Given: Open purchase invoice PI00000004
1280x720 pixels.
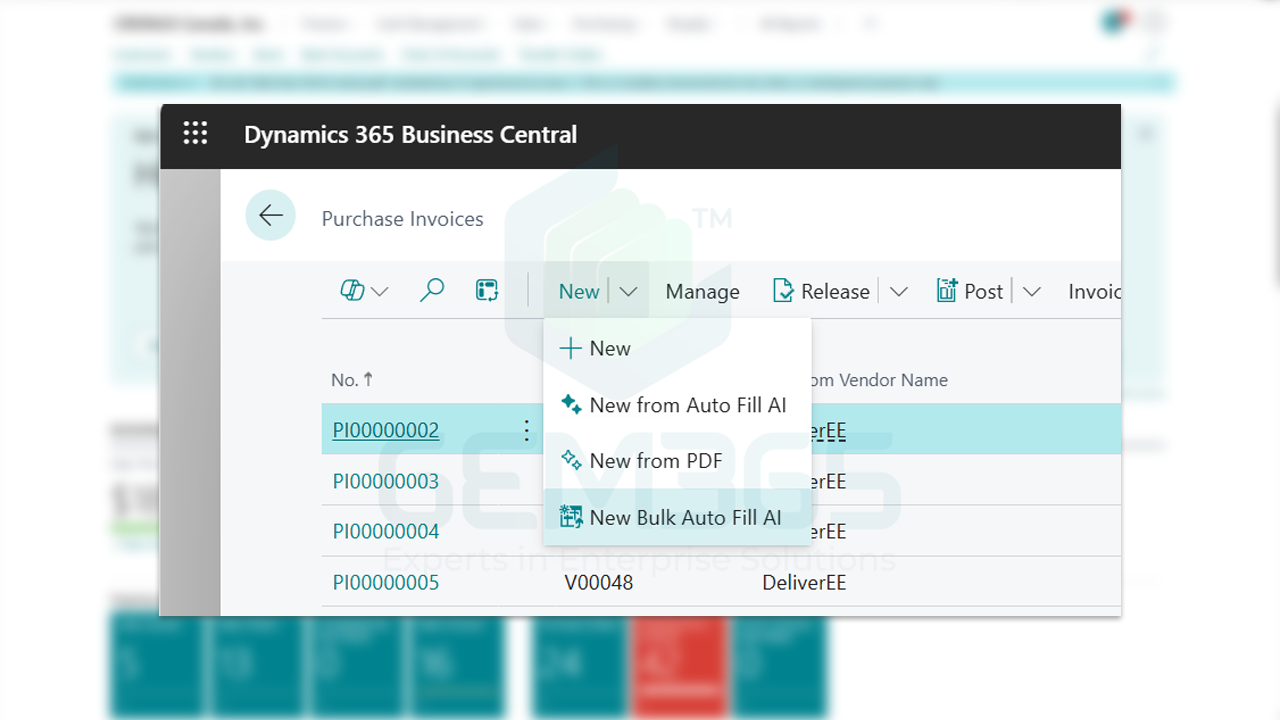Looking at the screenshot, I should pos(386,532).
